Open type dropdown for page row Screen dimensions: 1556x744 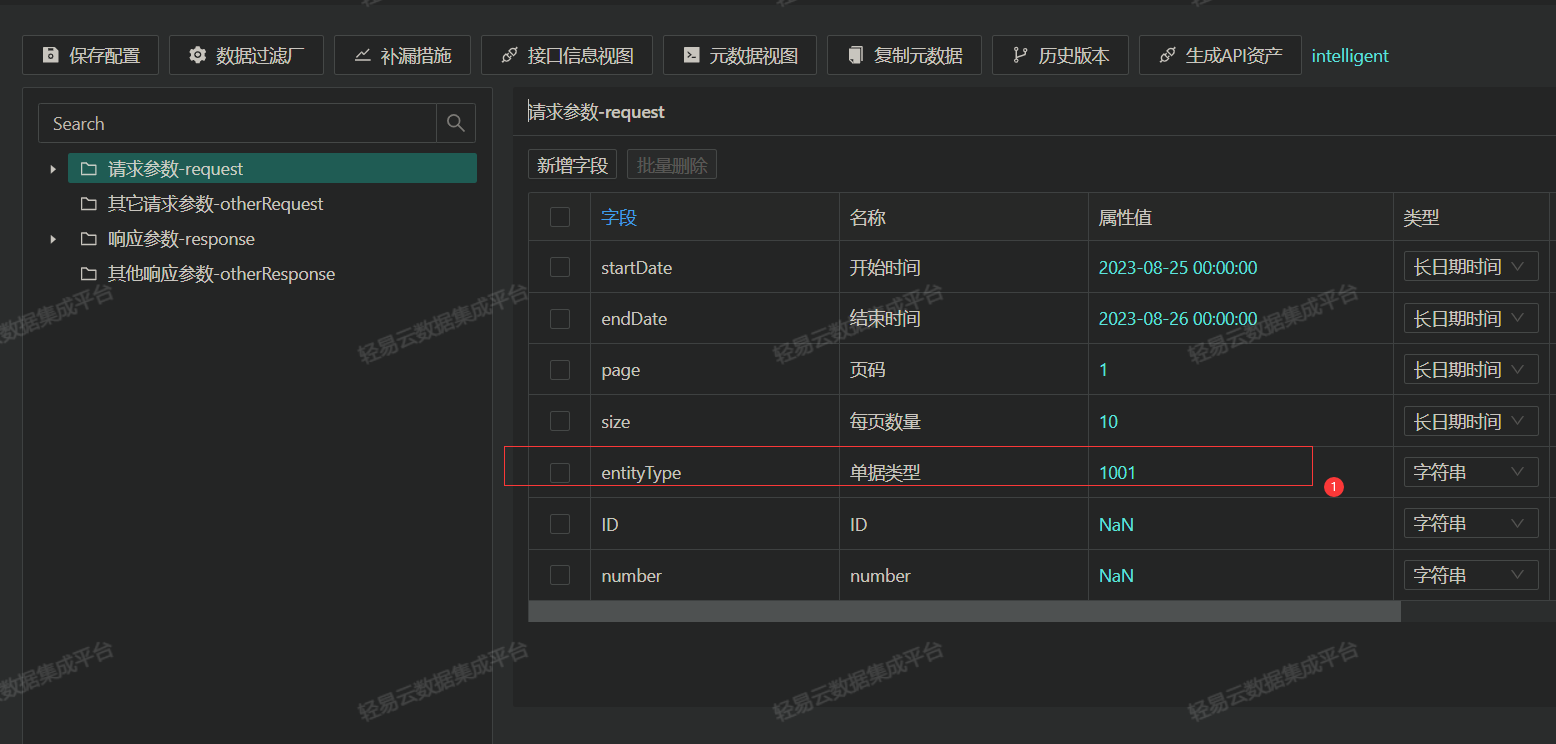coord(1471,370)
